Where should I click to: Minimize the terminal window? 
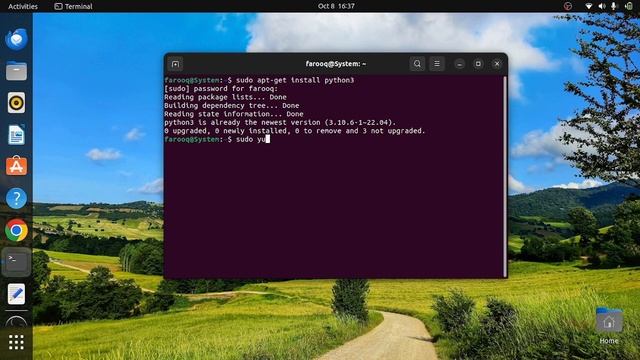460,64
